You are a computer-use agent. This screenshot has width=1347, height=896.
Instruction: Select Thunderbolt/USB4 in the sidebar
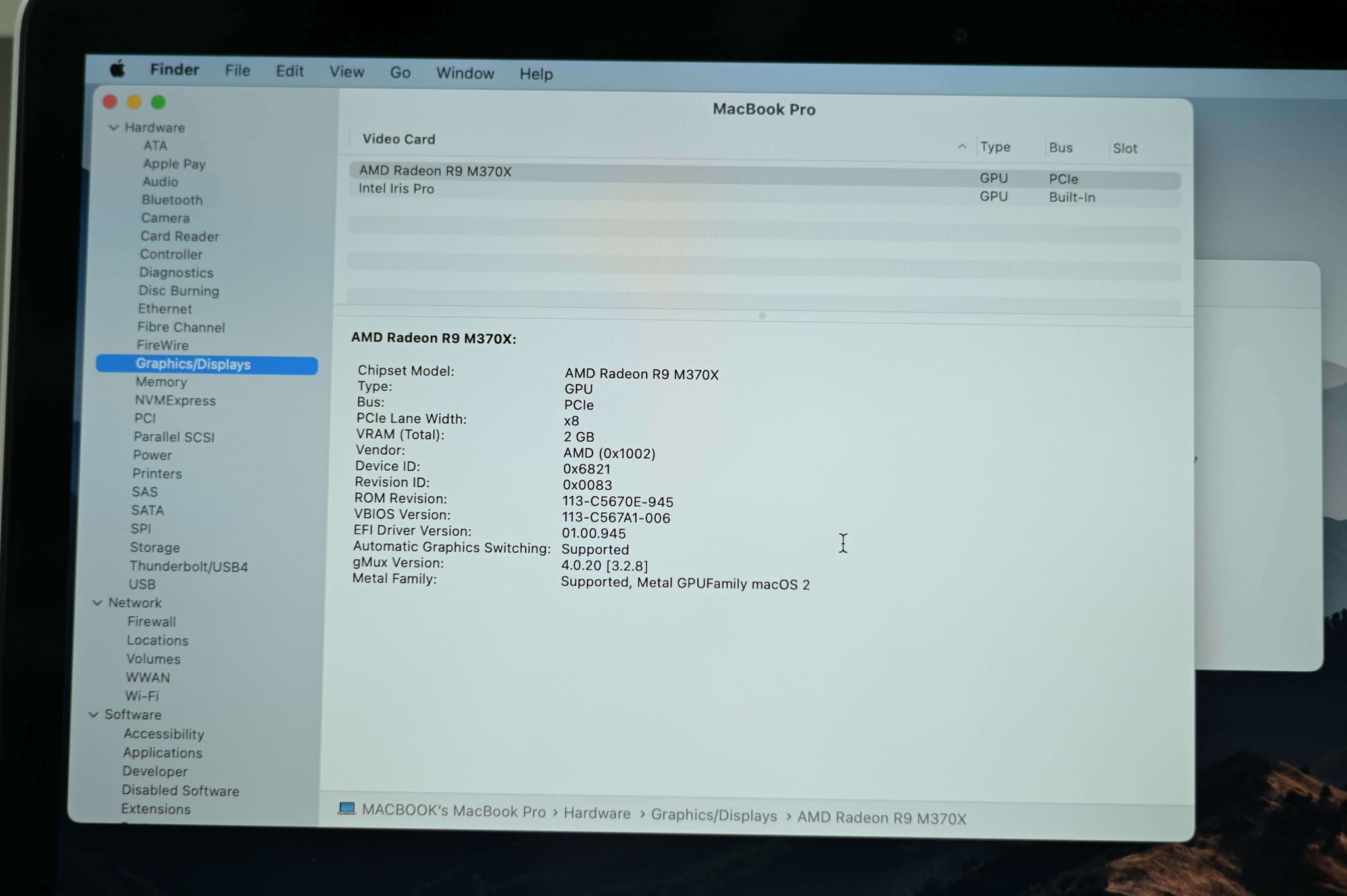tap(189, 567)
